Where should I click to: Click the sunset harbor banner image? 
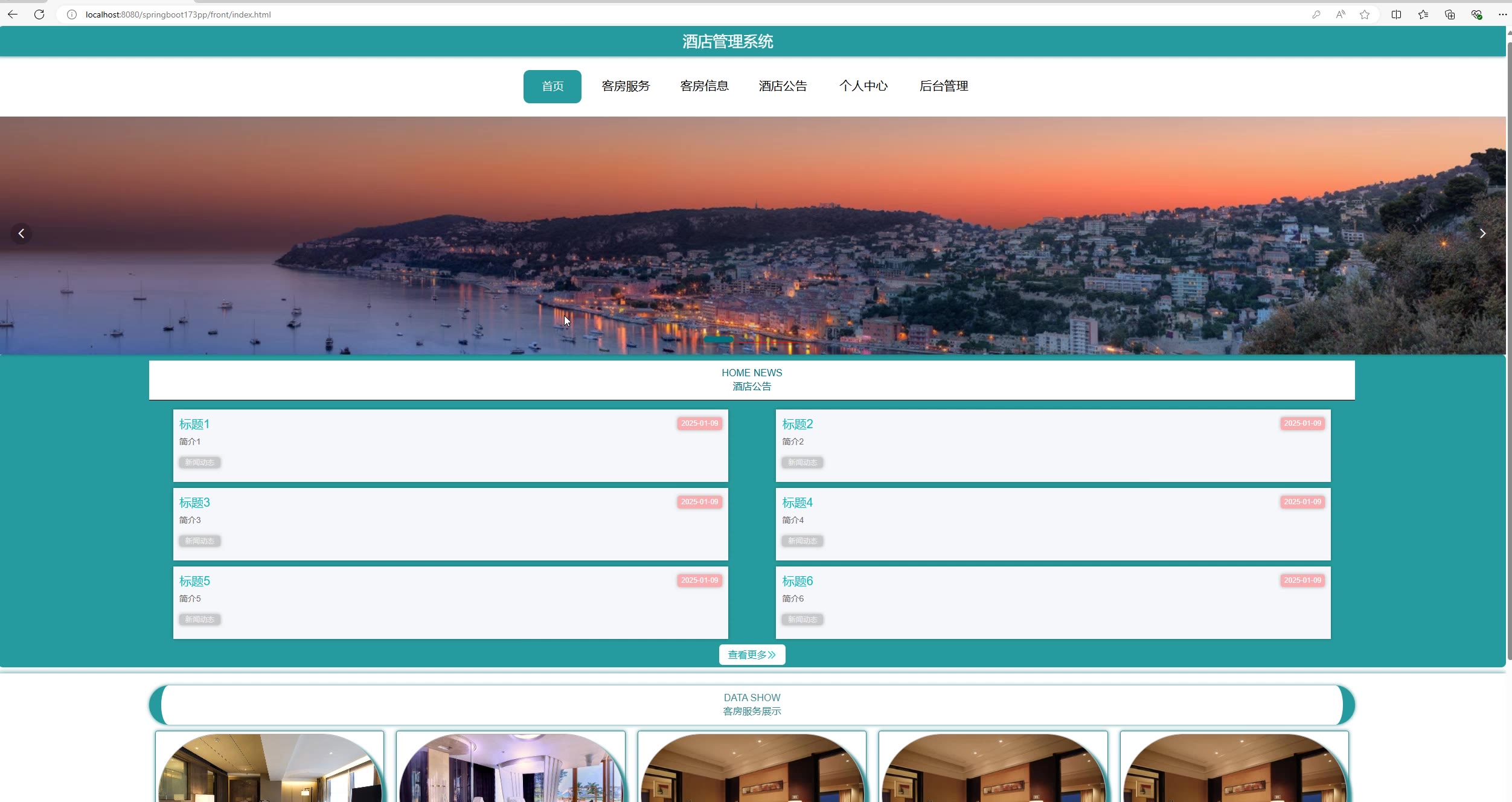click(752, 236)
